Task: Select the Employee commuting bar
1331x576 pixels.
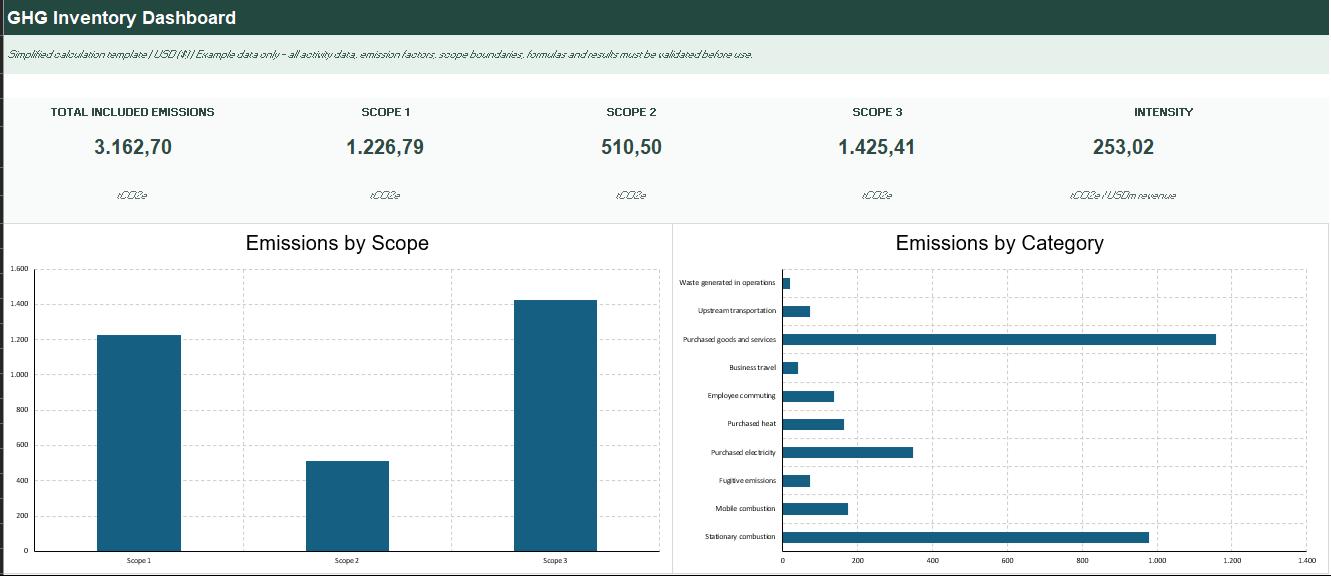Action: [808, 396]
